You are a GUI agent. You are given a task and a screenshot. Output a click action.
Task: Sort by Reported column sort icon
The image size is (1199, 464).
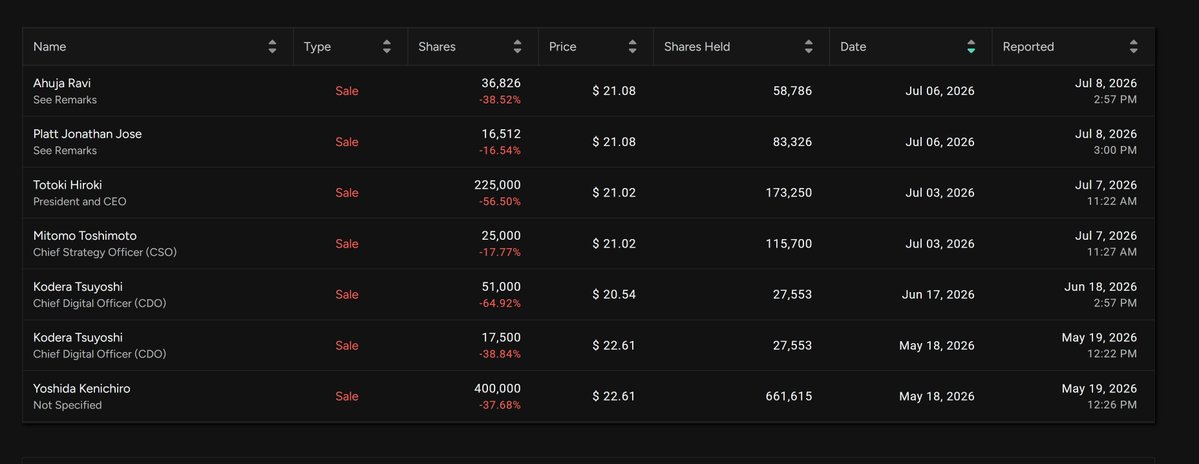(1133, 47)
